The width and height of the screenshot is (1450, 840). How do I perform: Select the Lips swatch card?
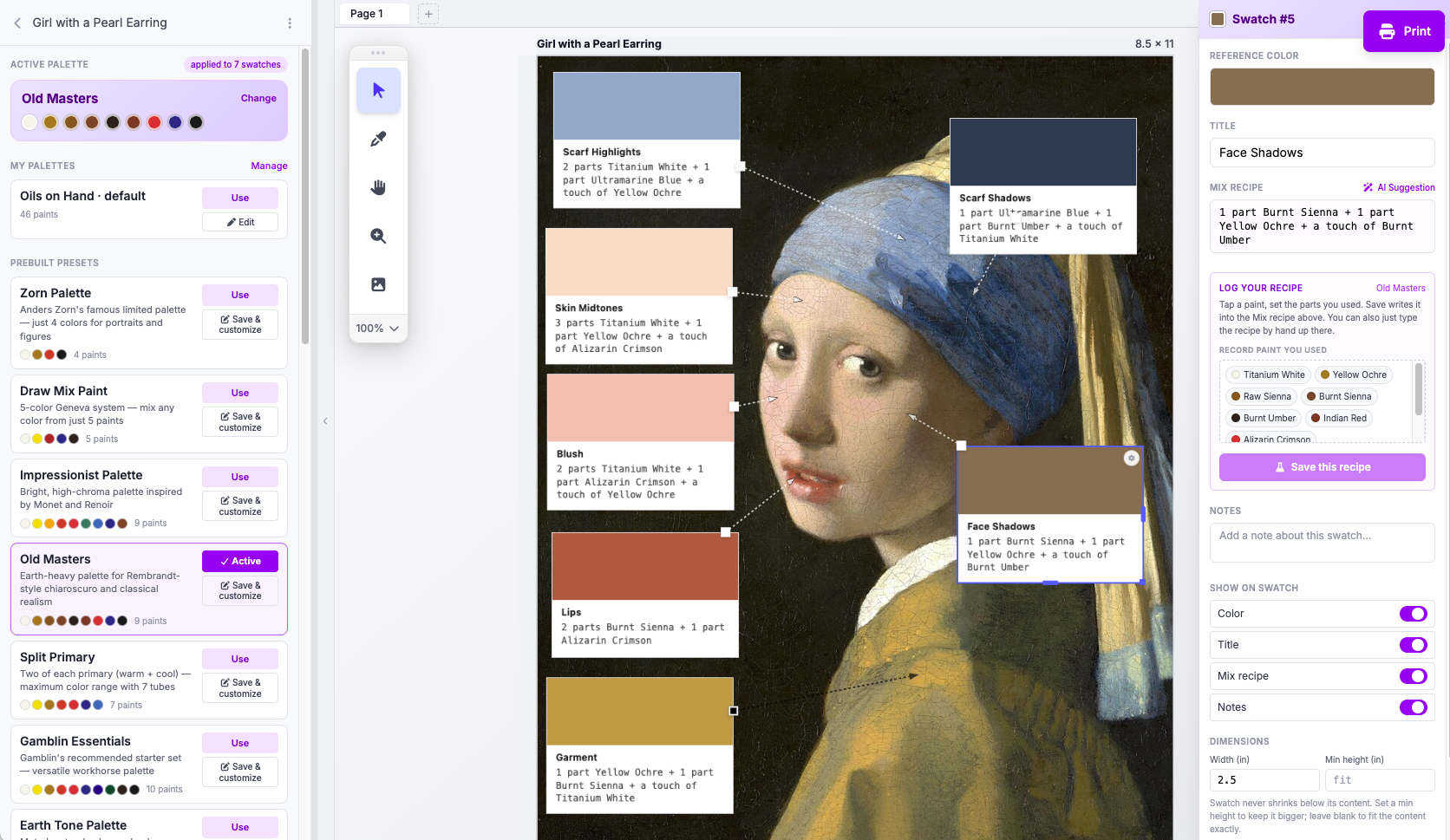645,595
